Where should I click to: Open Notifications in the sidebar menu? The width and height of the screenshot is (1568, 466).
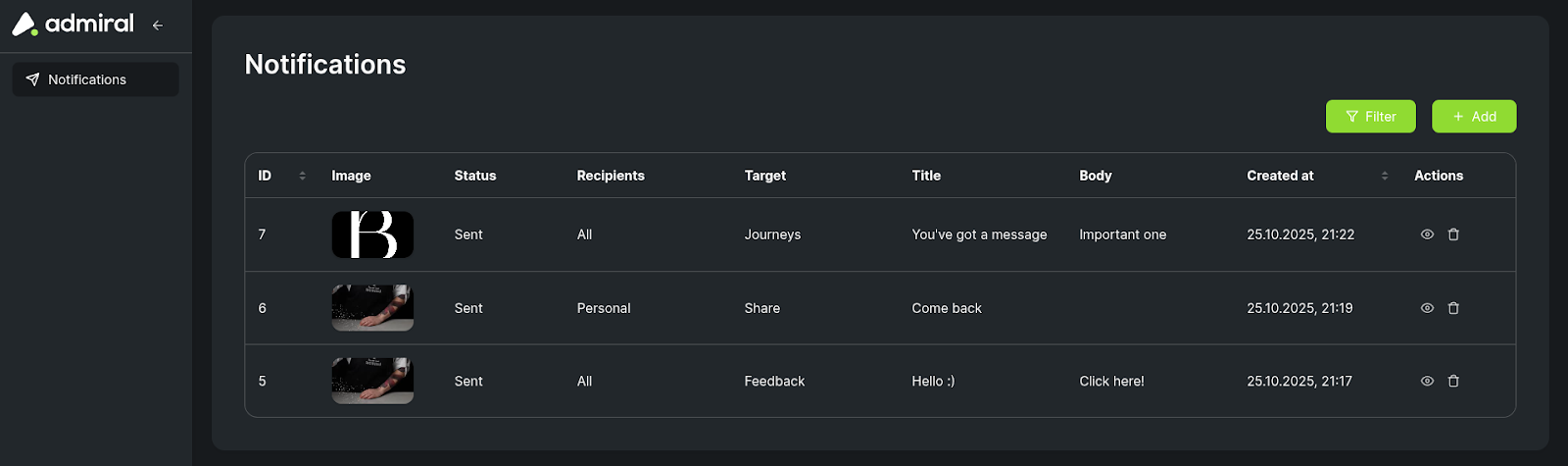pyautogui.click(x=86, y=79)
